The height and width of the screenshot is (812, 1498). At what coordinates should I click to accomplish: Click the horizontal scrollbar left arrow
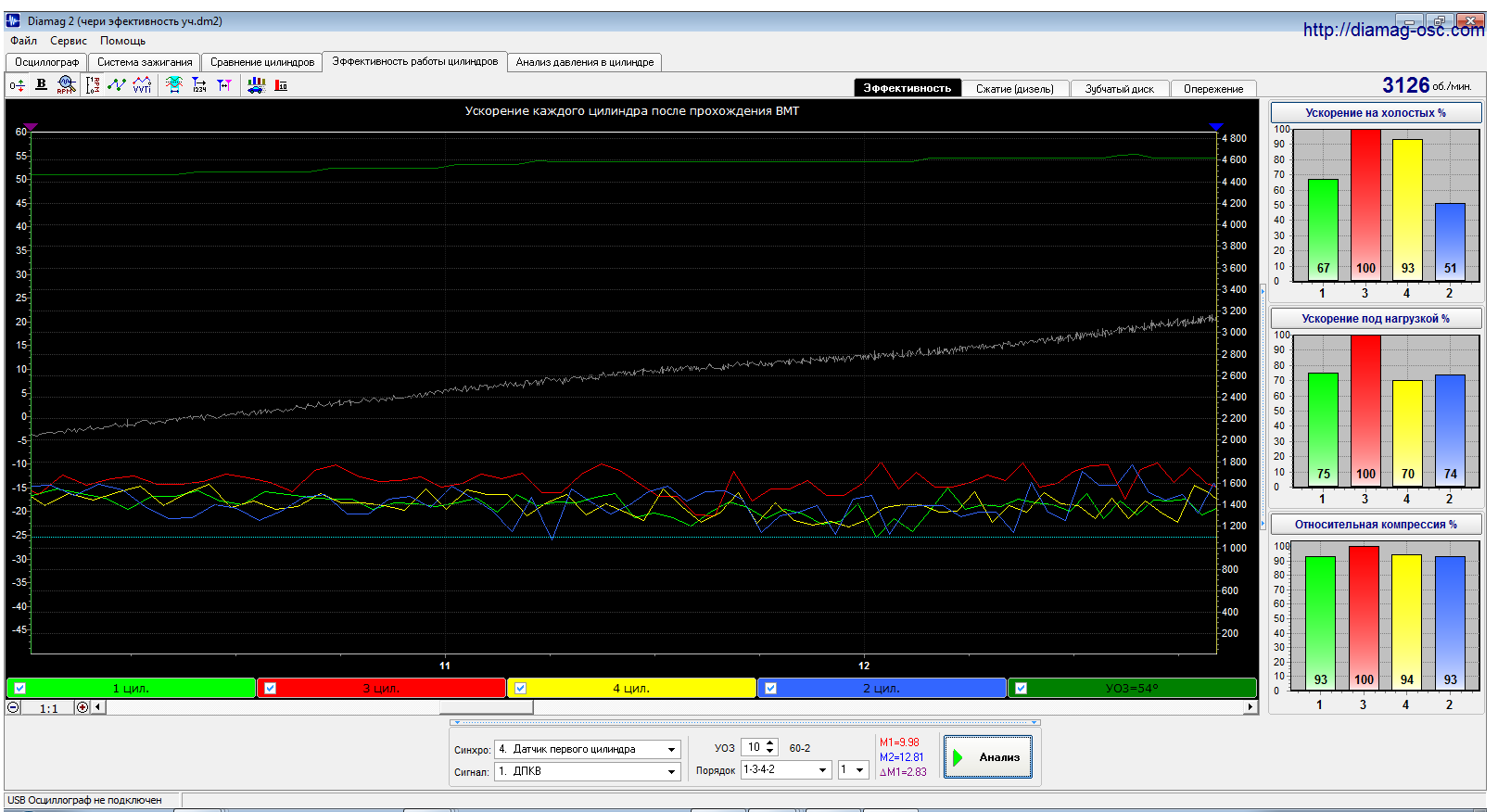click(x=98, y=707)
